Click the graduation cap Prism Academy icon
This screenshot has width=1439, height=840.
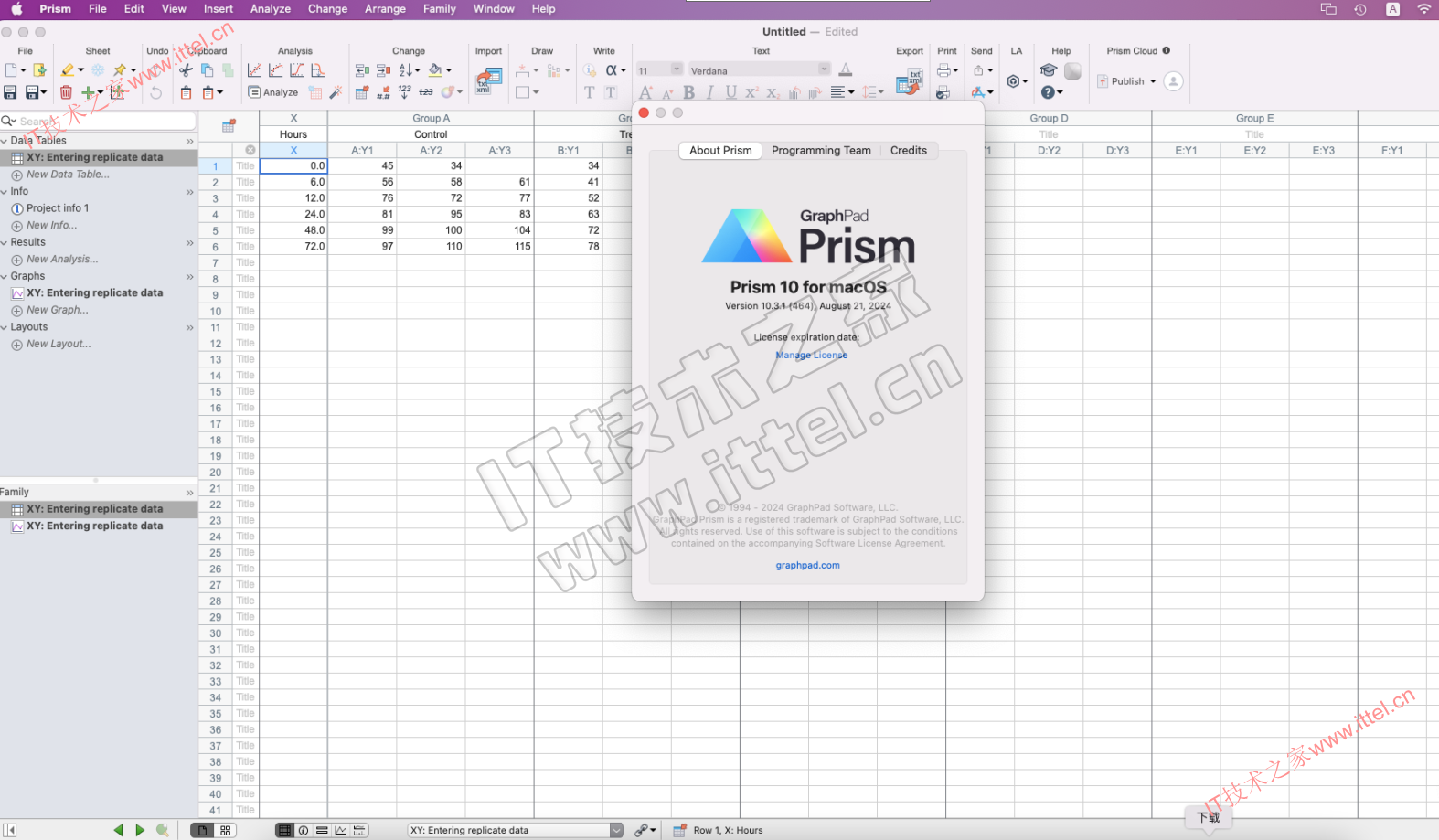(1049, 70)
